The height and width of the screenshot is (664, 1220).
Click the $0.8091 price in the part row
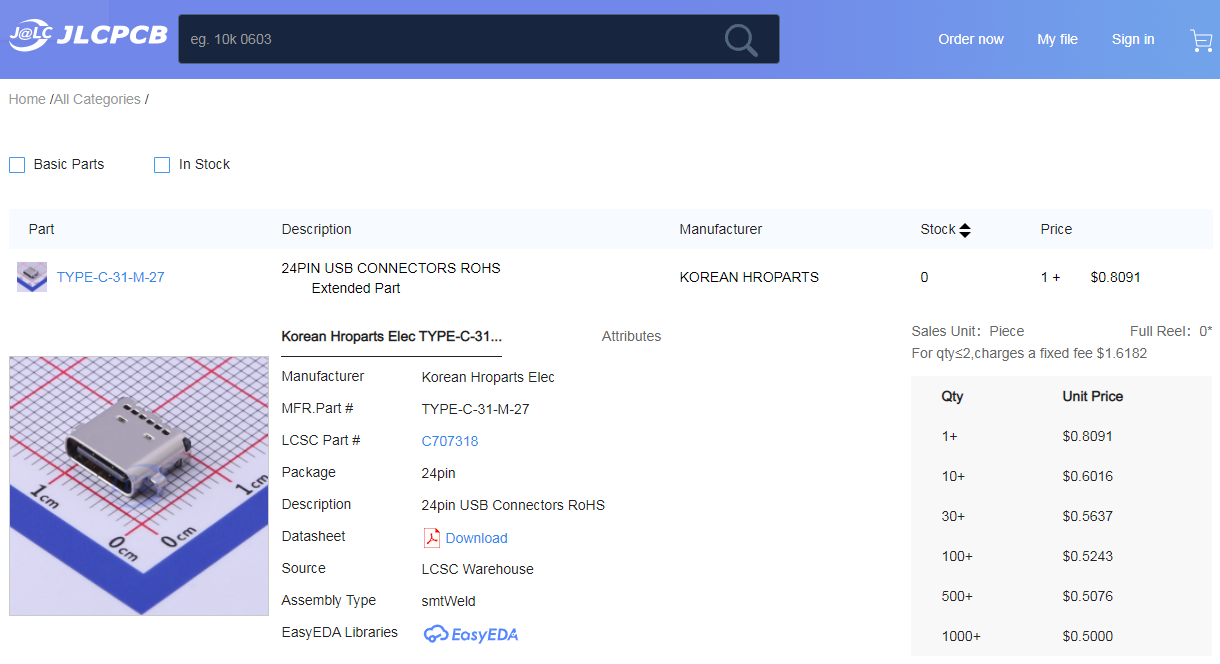1116,277
